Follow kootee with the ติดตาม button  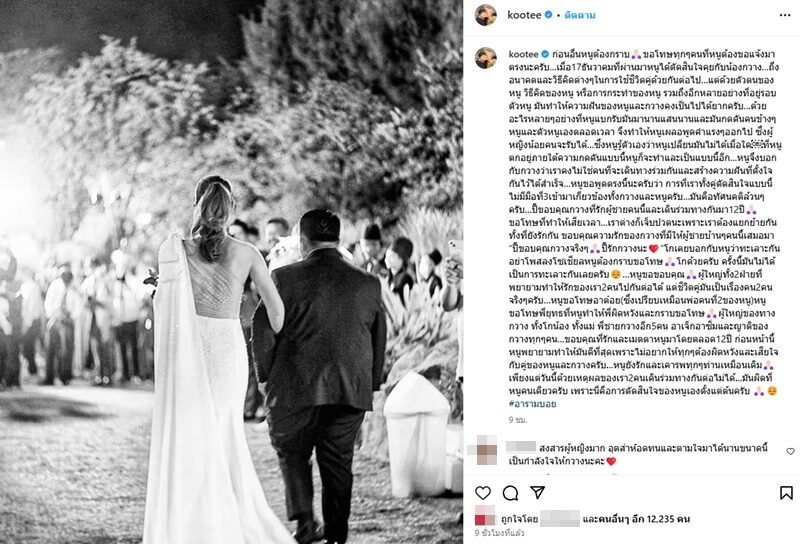point(580,15)
